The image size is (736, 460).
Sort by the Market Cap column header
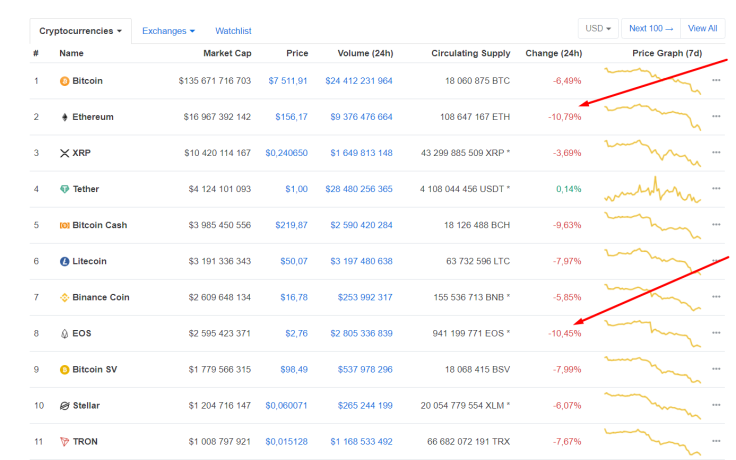227,54
